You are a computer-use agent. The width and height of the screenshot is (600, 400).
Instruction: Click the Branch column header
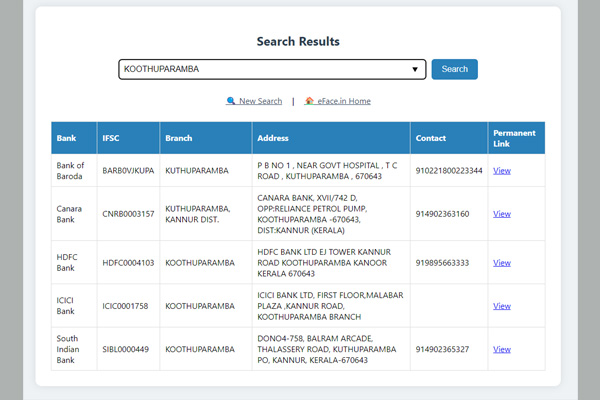[206, 138]
